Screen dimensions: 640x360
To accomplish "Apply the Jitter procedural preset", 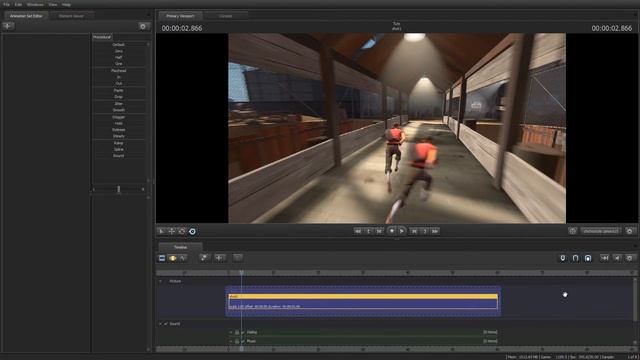I will [x=118, y=104].
